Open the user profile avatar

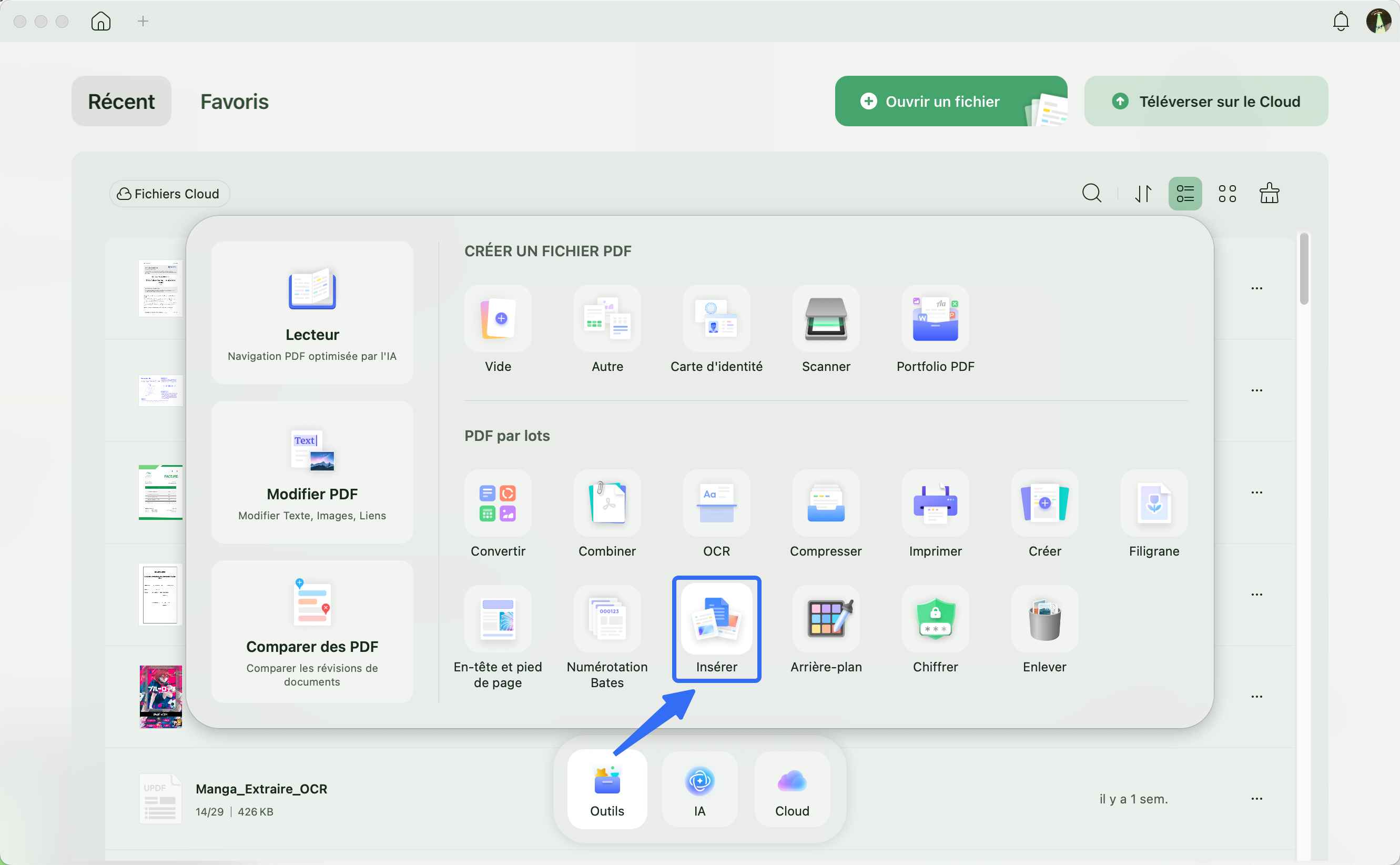1378,21
